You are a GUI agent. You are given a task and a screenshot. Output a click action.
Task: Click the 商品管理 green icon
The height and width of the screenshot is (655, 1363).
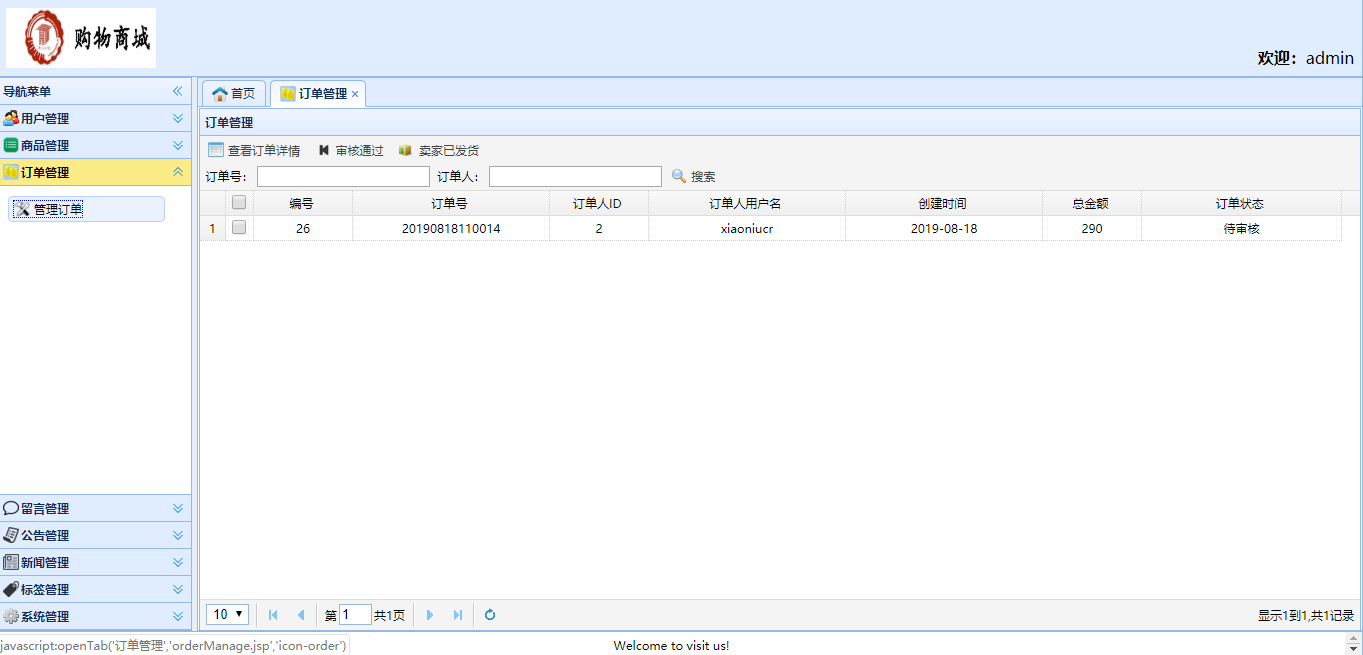pos(11,145)
